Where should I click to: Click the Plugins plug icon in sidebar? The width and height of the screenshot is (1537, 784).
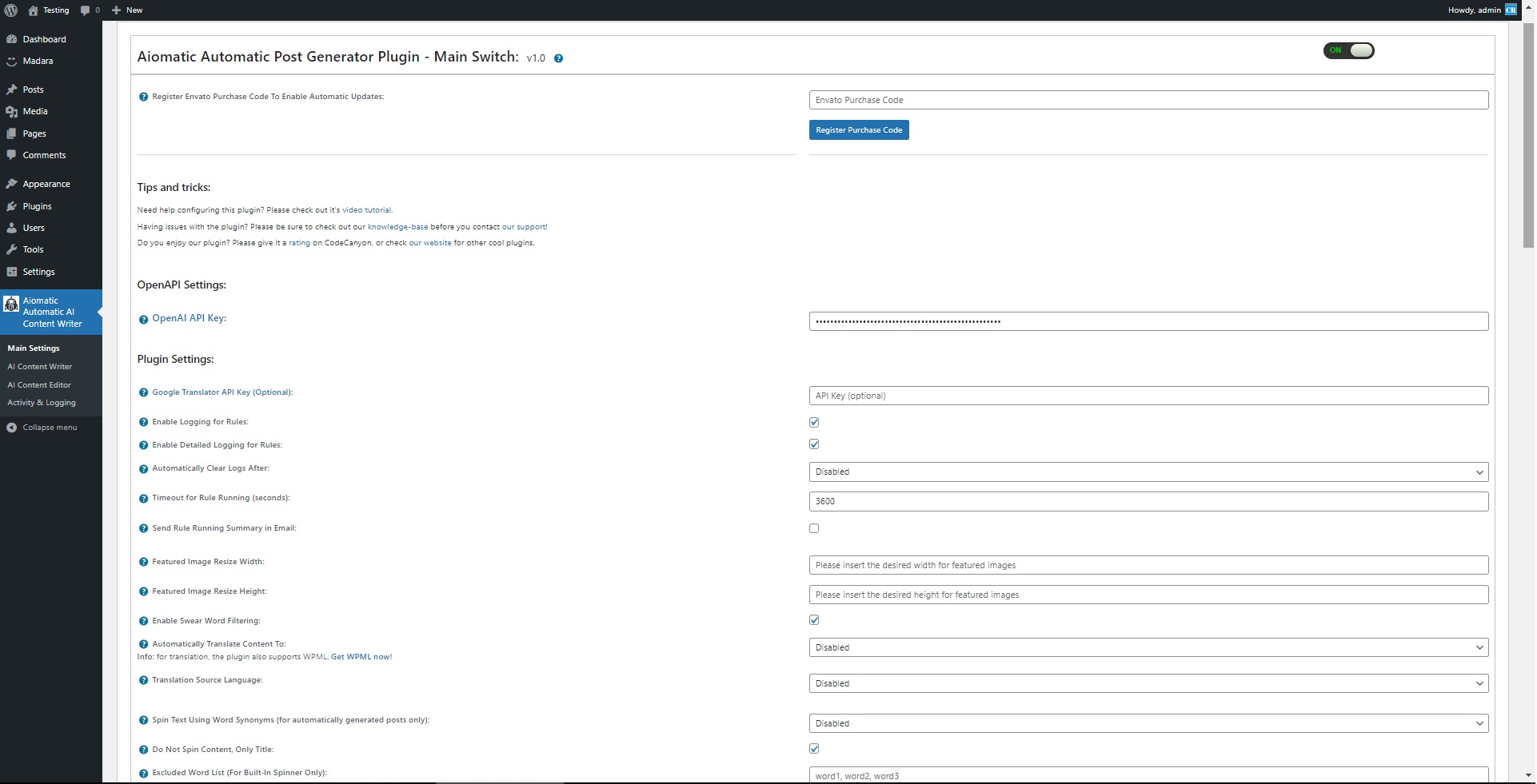[x=12, y=206]
